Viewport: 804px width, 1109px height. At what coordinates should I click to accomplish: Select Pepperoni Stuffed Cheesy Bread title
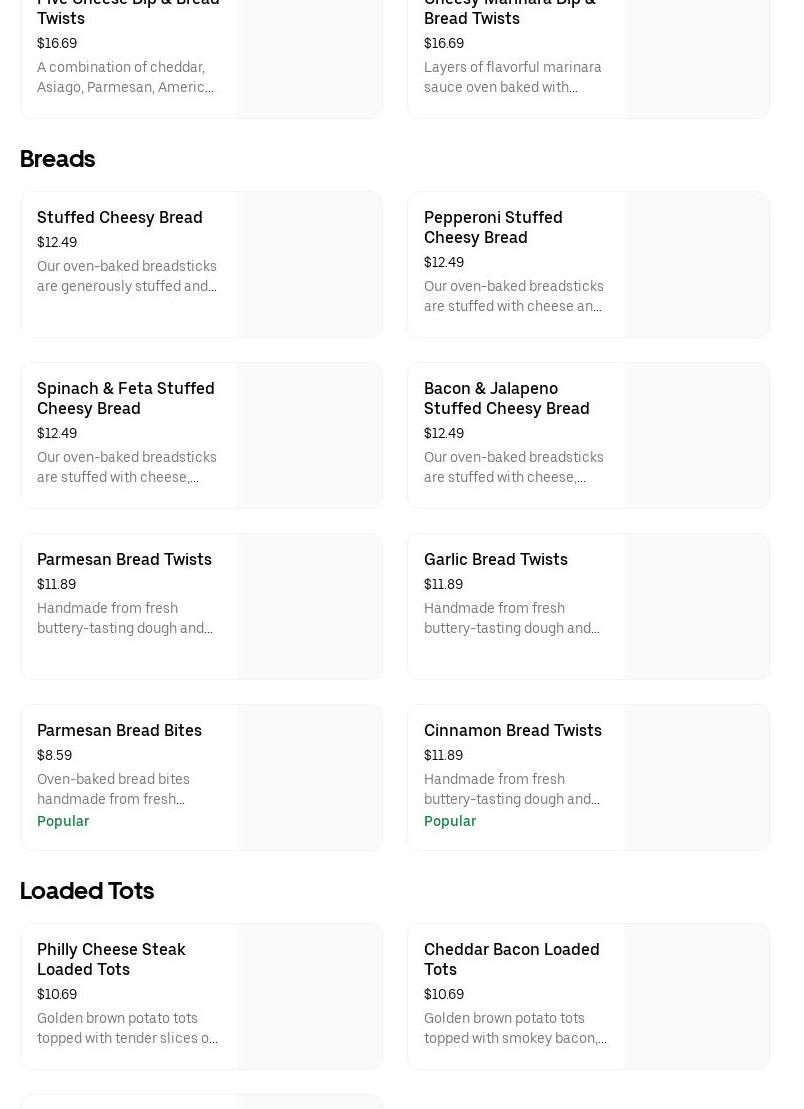click(492, 227)
